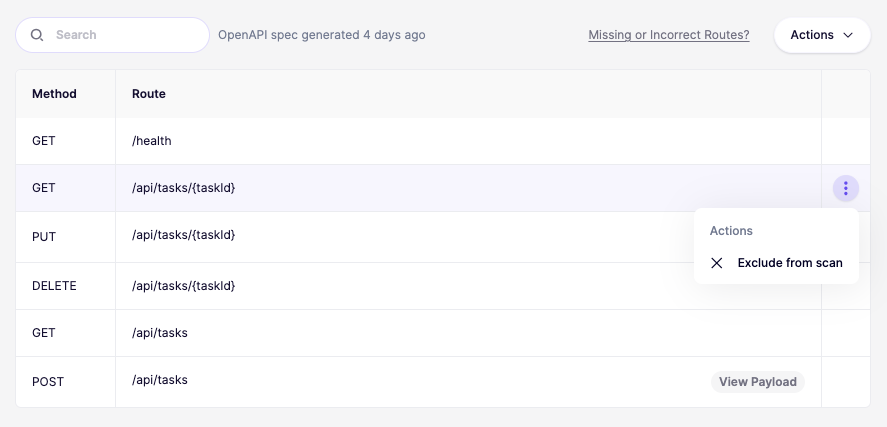Click the X icon beside Exclude from scan
This screenshot has height=427, width=887.
coord(717,263)
